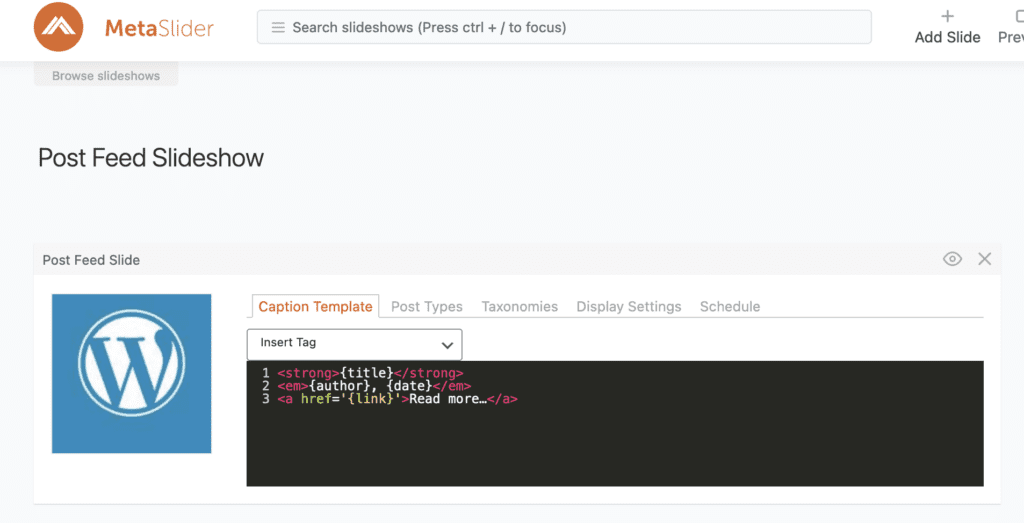Switch to the Caption Template tab
The height and width of the screenshot is (523, 1024).
point(315,307)
